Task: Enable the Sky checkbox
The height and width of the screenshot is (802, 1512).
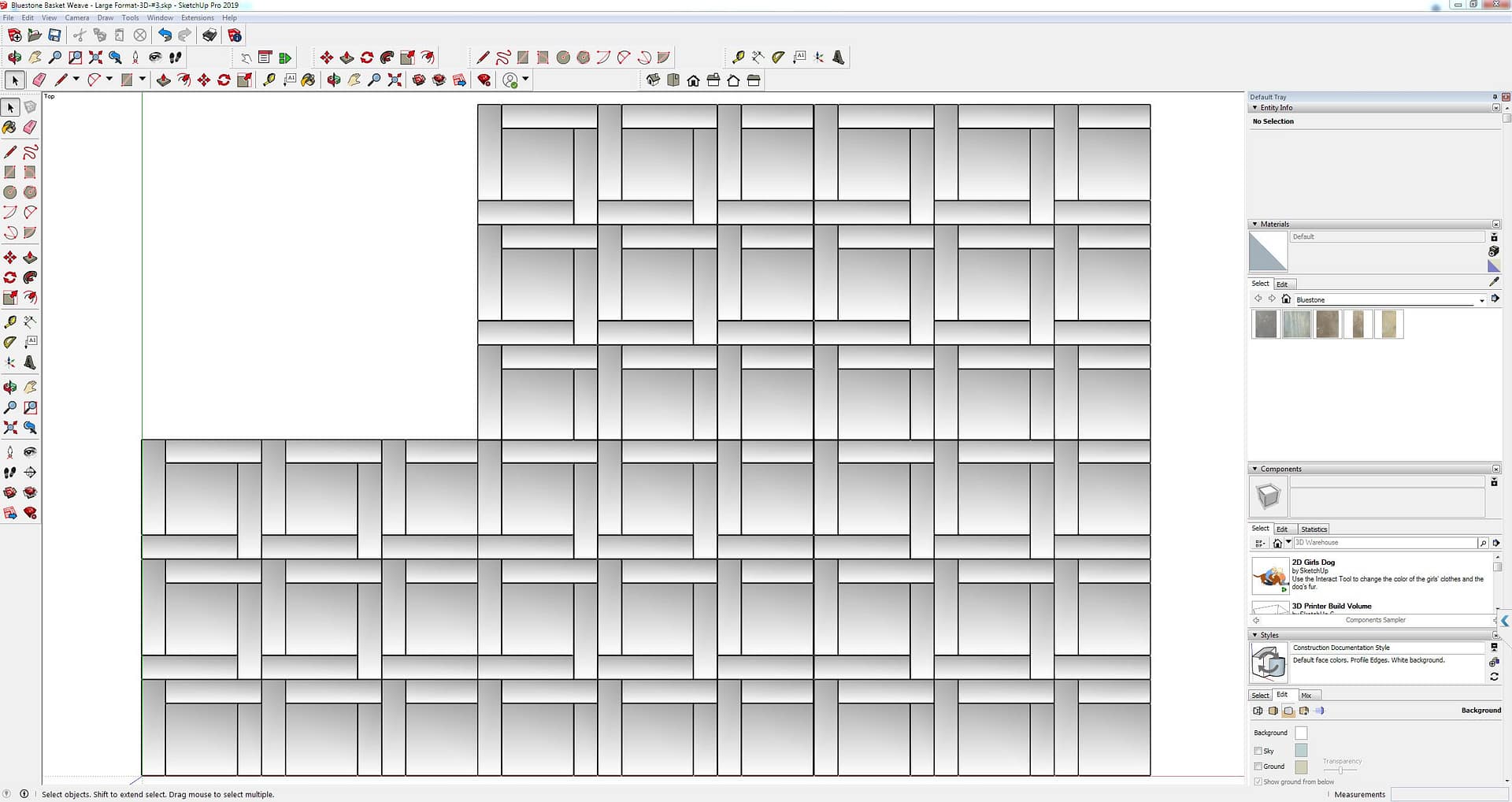Action: (x=1258, y=751)
